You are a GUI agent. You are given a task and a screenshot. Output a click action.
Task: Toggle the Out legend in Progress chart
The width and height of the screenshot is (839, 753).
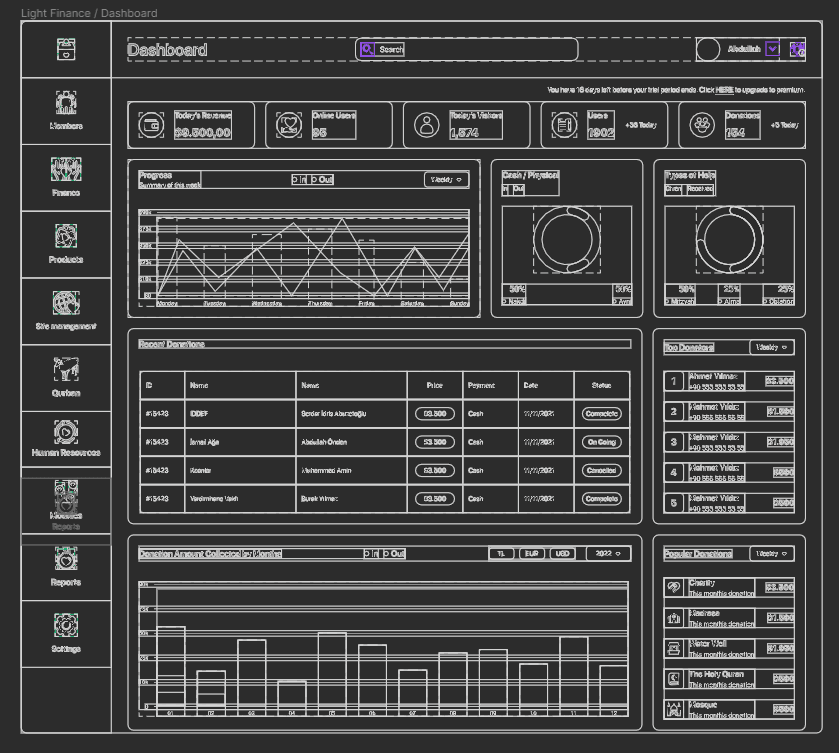[x=321, y=180]
